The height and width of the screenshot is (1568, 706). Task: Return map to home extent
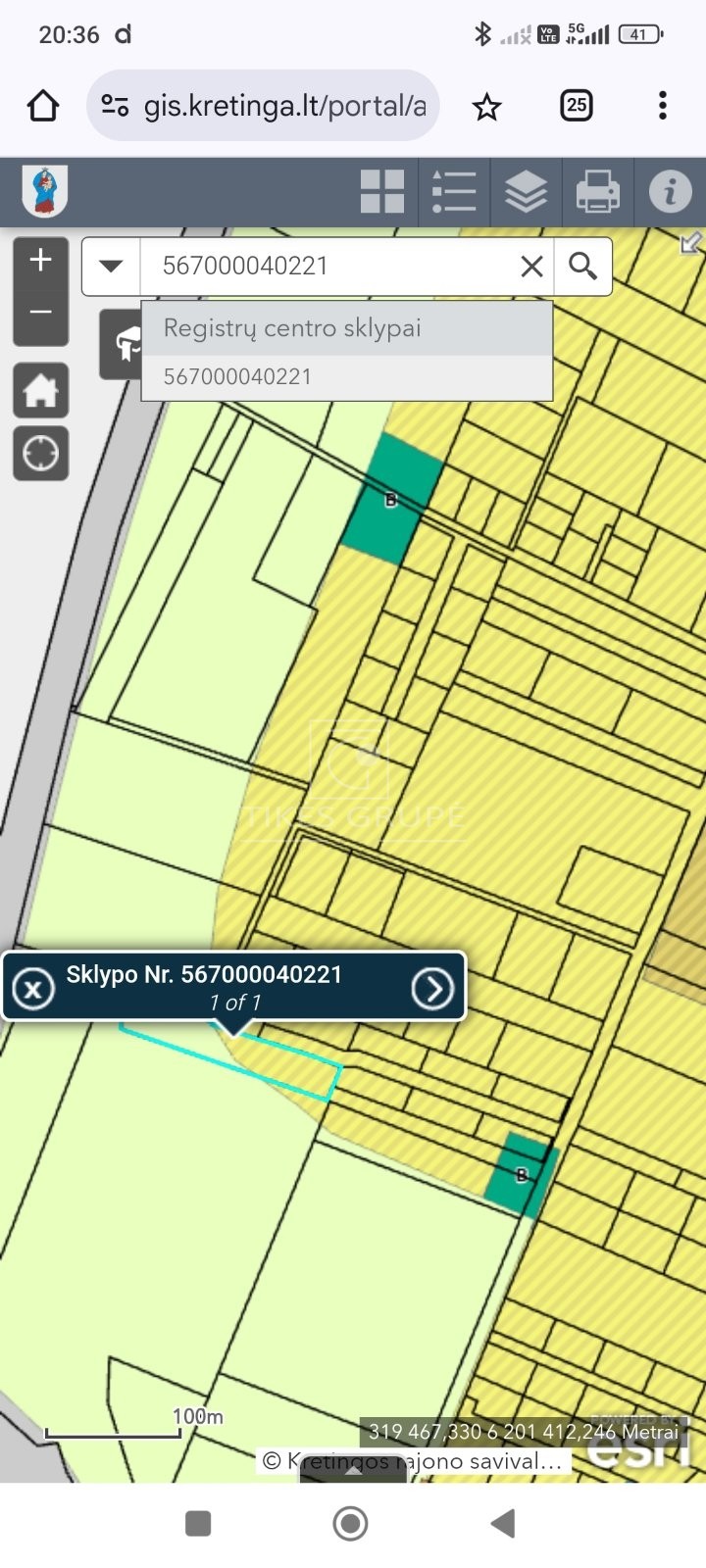pyautogui.click(x=40, y=391)
